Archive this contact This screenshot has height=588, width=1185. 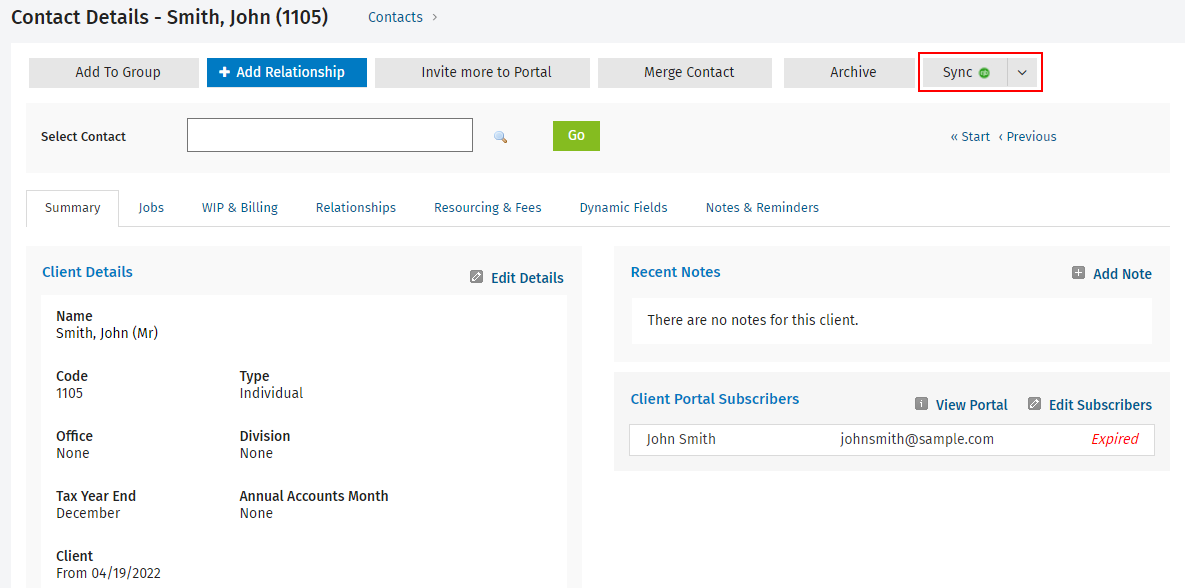click(851, 72)
